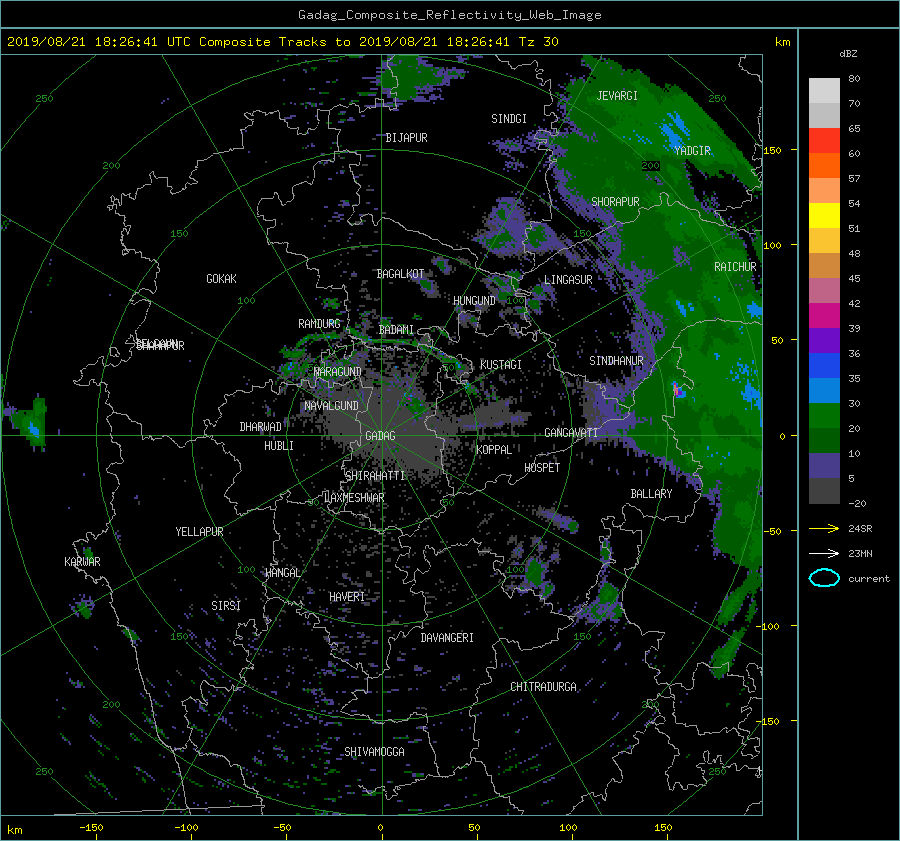Viewport: 900px width, 841px height.
Task: Click the HAVERI city label
Action: click(x=347, y=597)
